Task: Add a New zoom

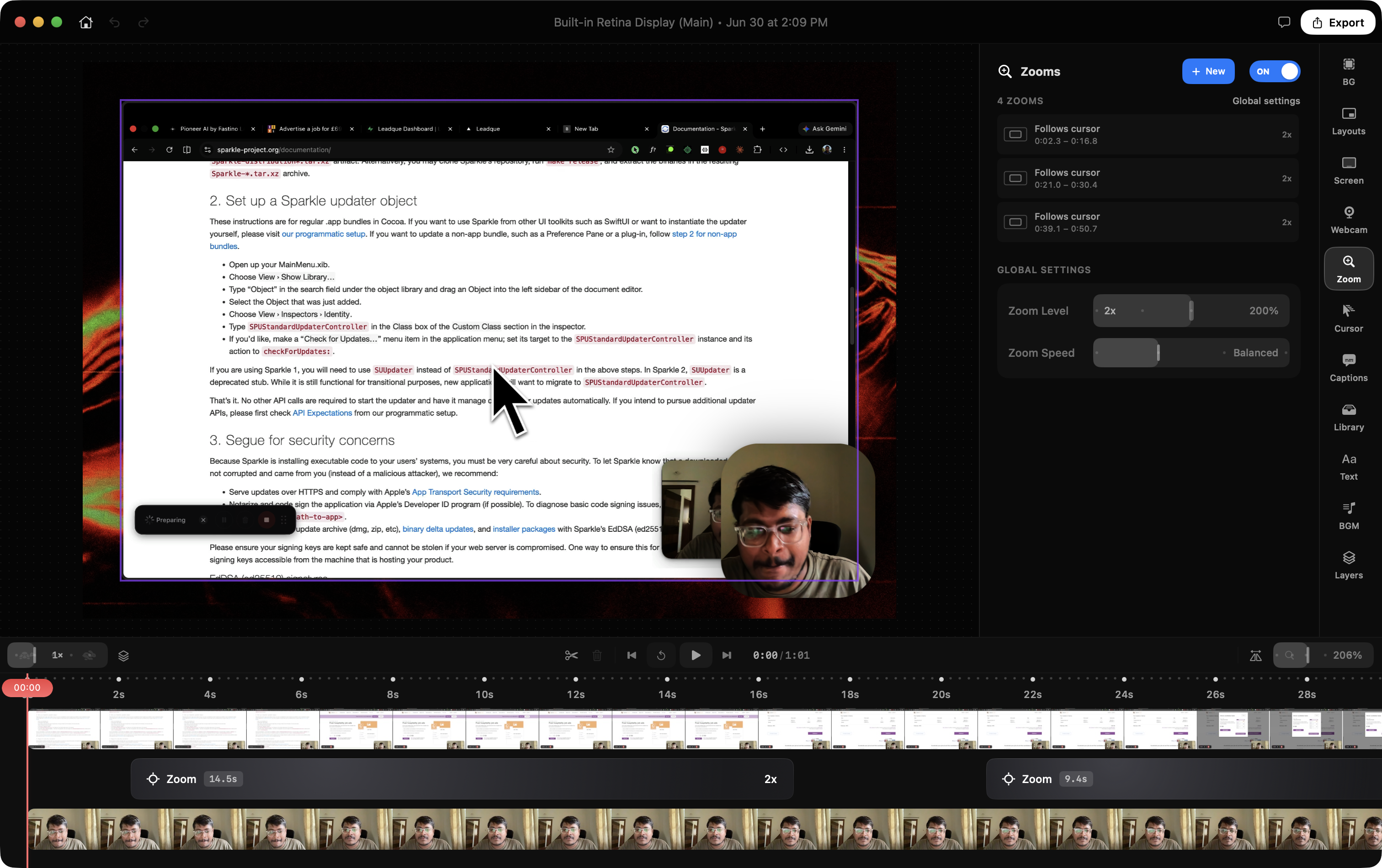Action: click(1208, 71)
